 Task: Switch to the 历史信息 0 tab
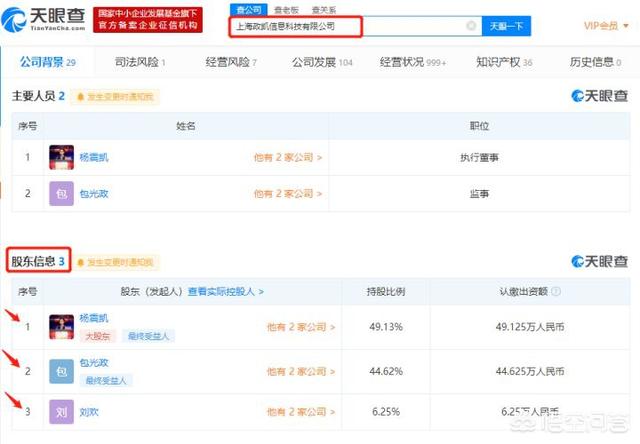pyautogui.click(x=596, y=62)
